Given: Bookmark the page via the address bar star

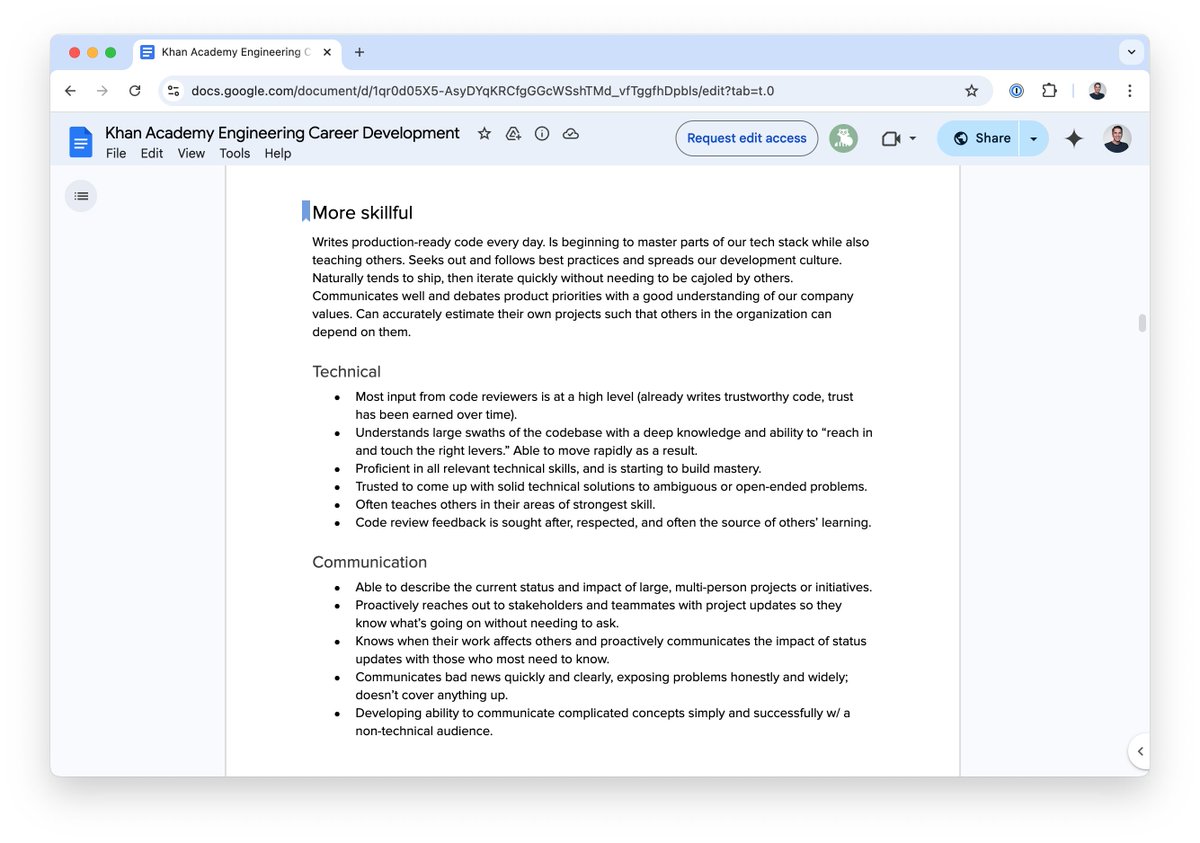Looking at the screenshot, I should tap(971, 90).
